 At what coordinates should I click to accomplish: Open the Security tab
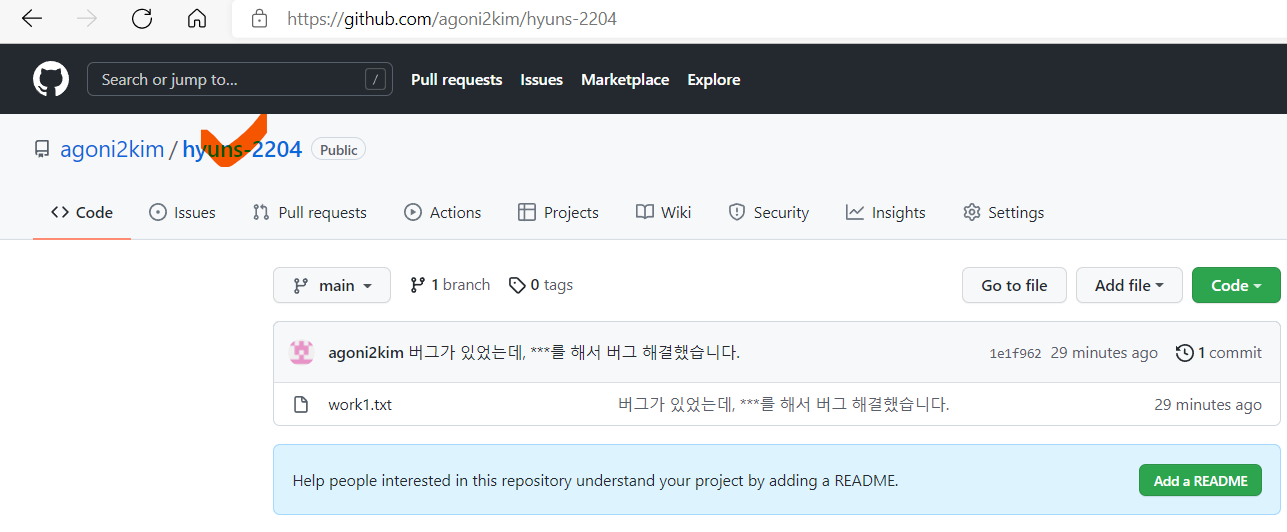(x=768, y=212)
